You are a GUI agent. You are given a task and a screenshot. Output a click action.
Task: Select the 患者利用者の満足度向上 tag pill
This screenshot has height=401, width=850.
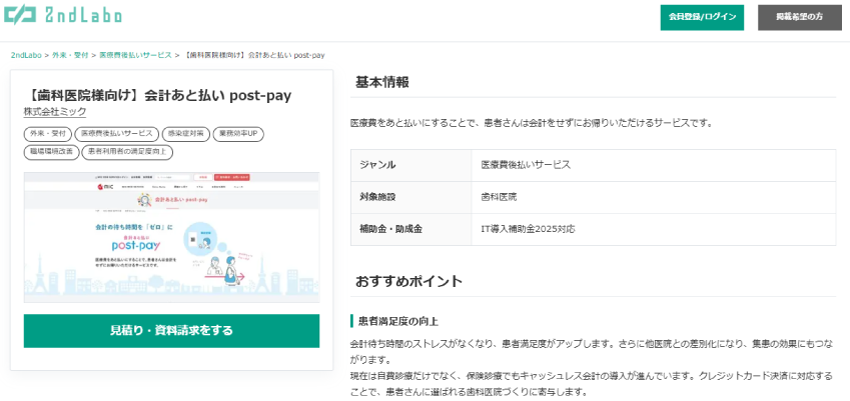point(127,152)
